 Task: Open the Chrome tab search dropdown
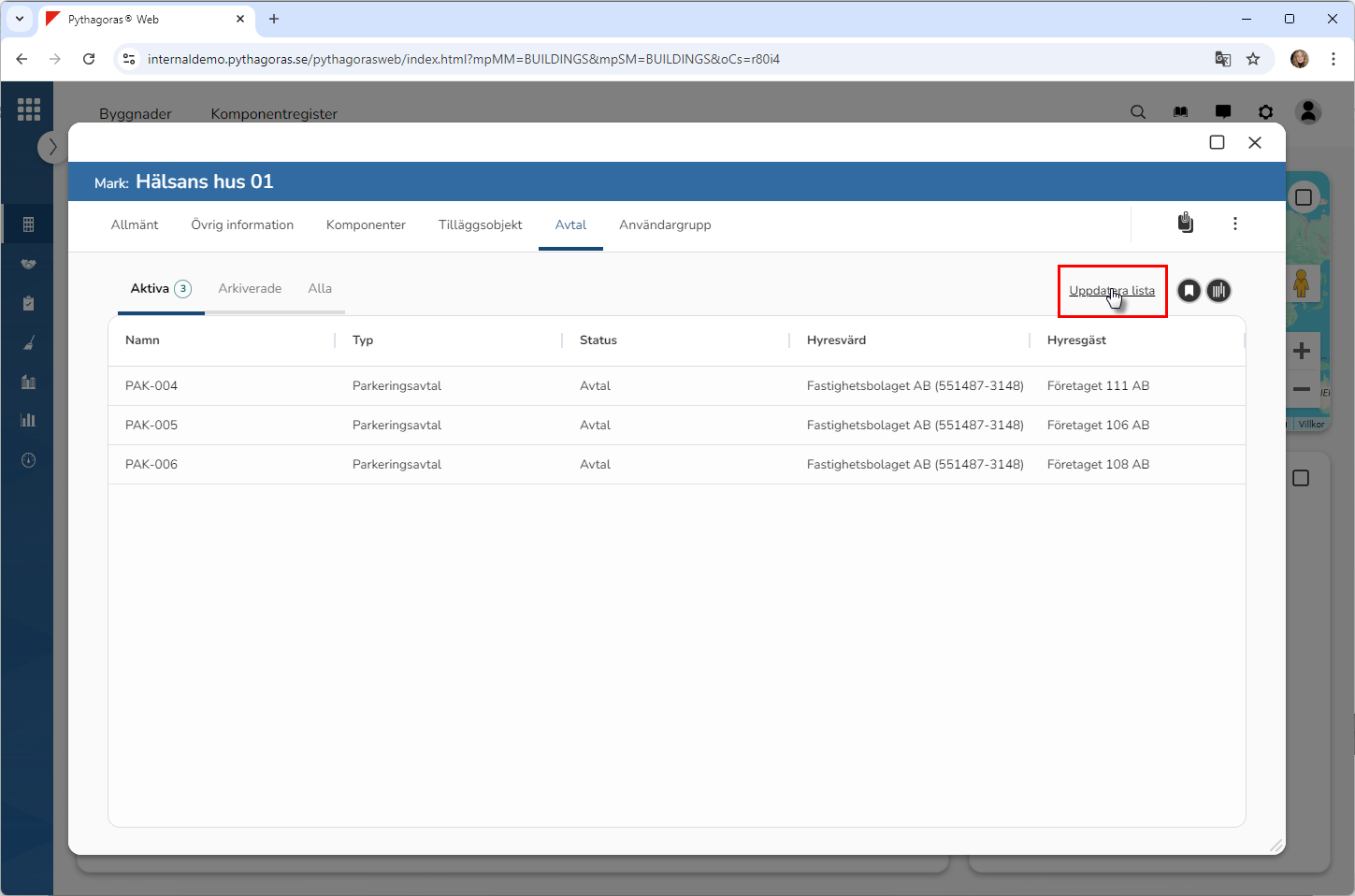coord(19,19)
